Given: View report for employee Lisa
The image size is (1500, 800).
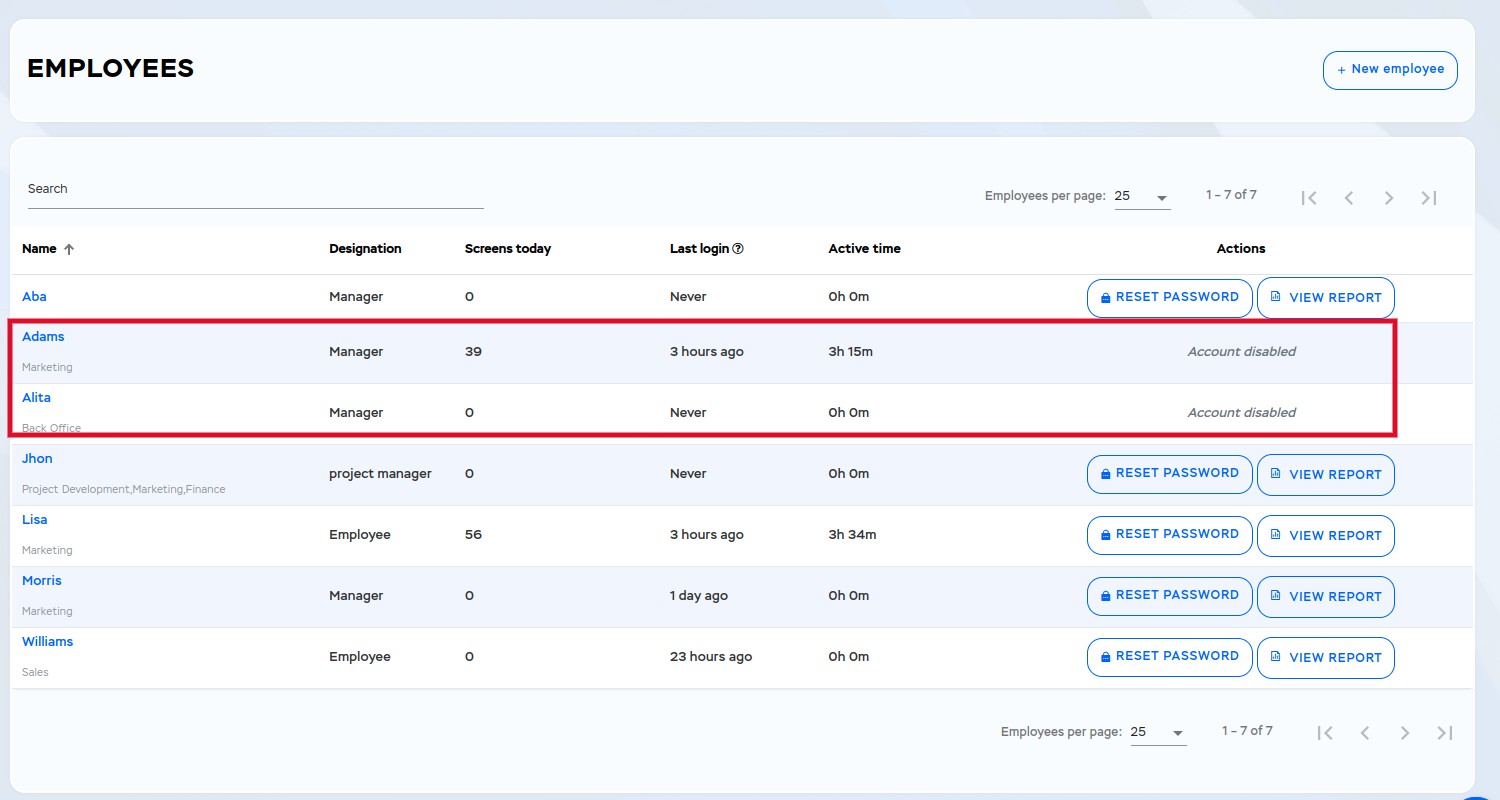Looking at the screenshot, I should tap(1325, 536).
